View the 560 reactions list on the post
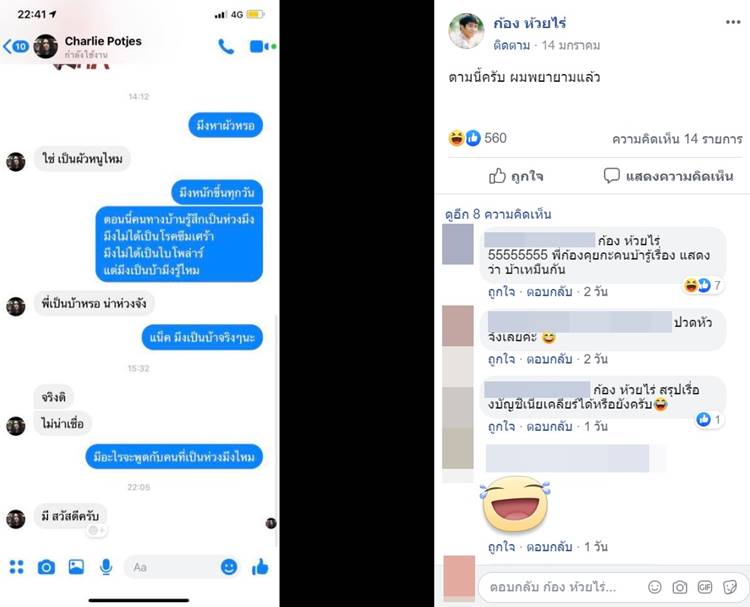Screen dimensions: 750x607 point(477,138)
